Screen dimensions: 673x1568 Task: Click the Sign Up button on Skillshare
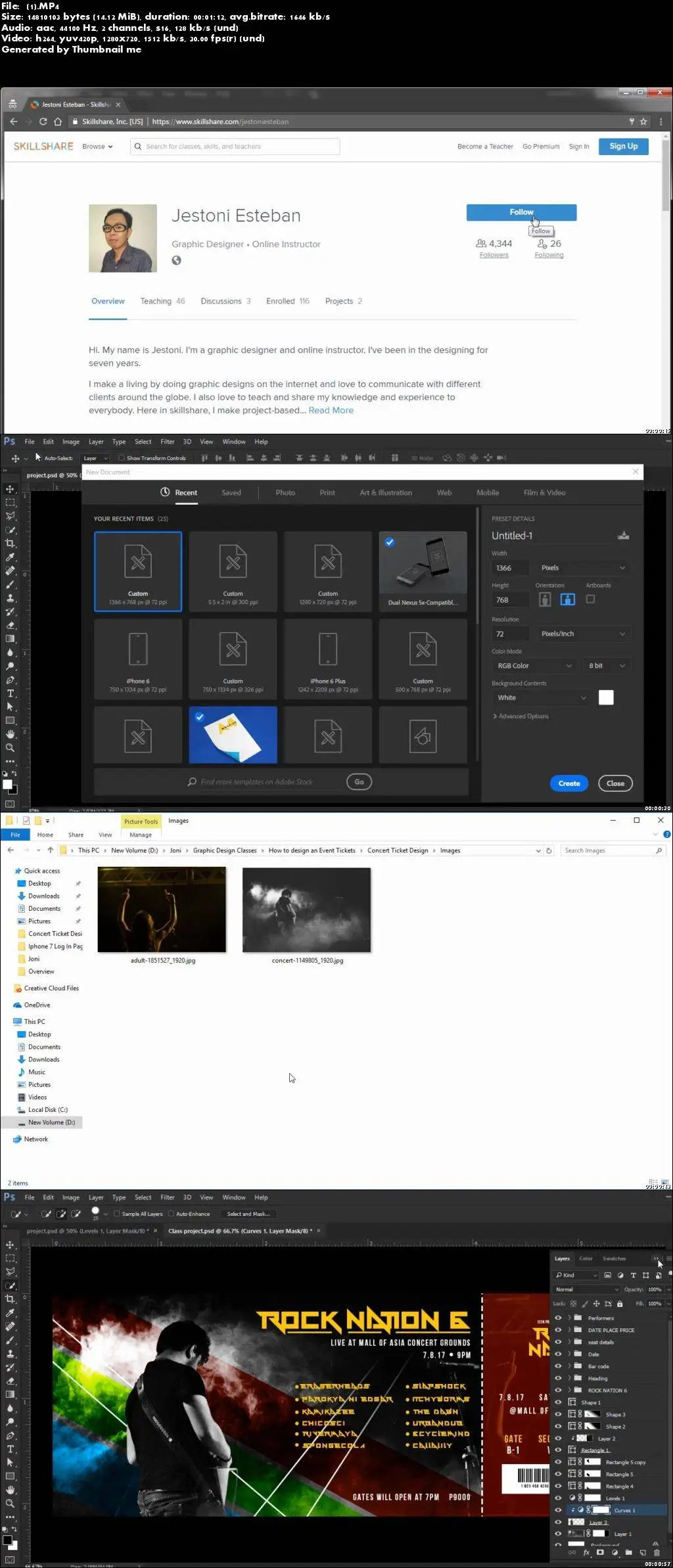pos(623,147)
